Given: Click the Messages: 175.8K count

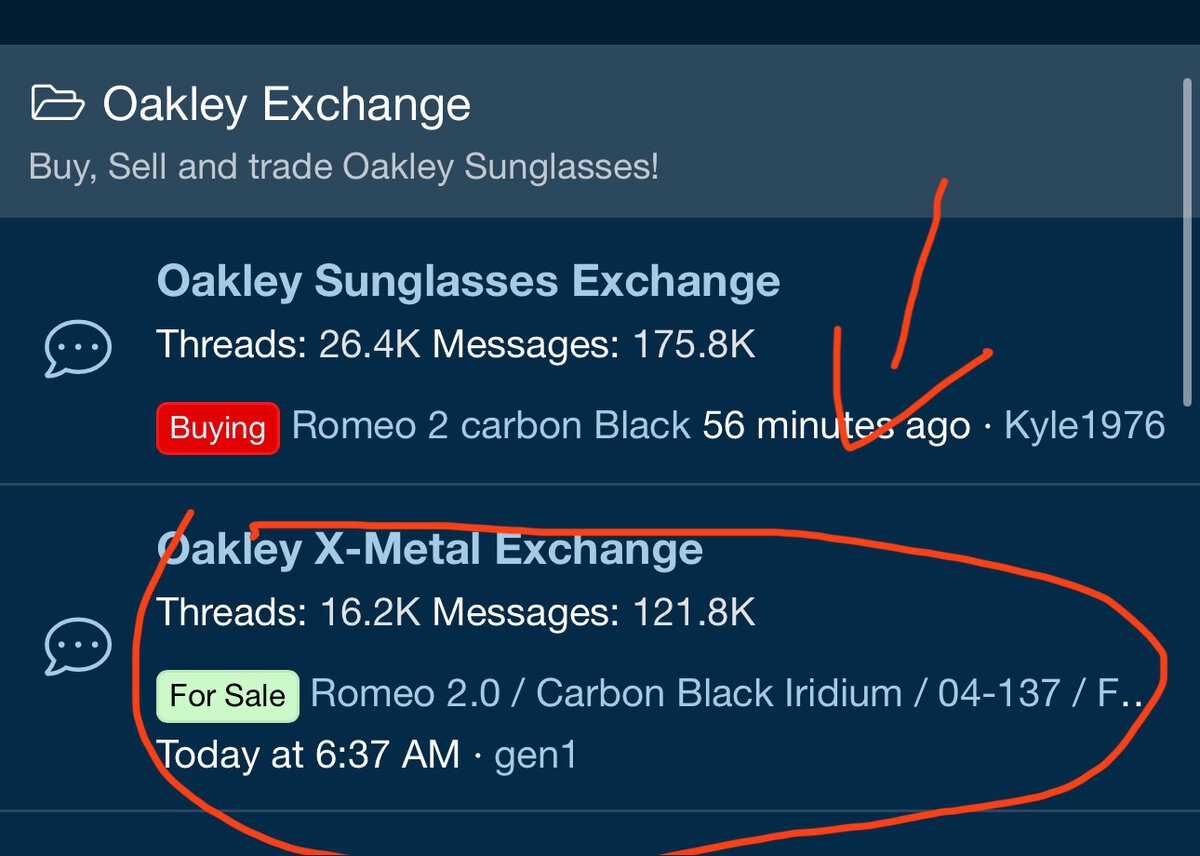Looking at the screenshot, I should click(x=594, y=345).
